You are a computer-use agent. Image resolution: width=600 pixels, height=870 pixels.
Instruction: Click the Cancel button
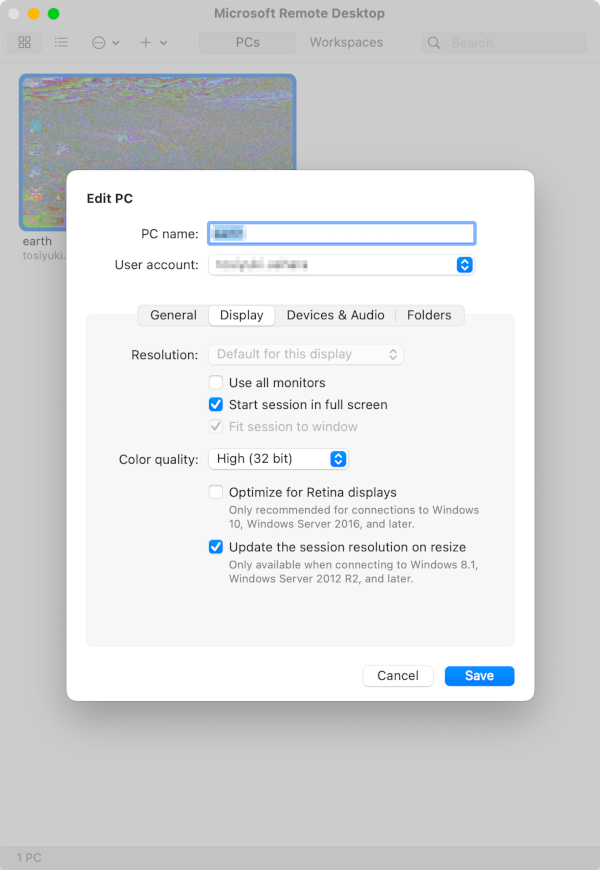pyautogui.click(x=397, y=676)
